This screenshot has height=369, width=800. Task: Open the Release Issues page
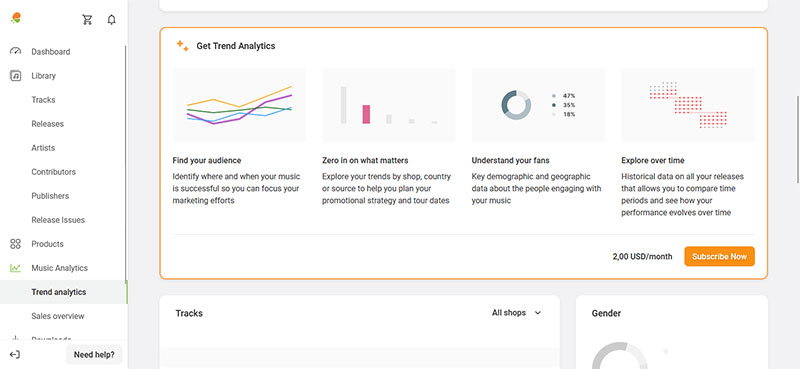(x=58, y=219)
